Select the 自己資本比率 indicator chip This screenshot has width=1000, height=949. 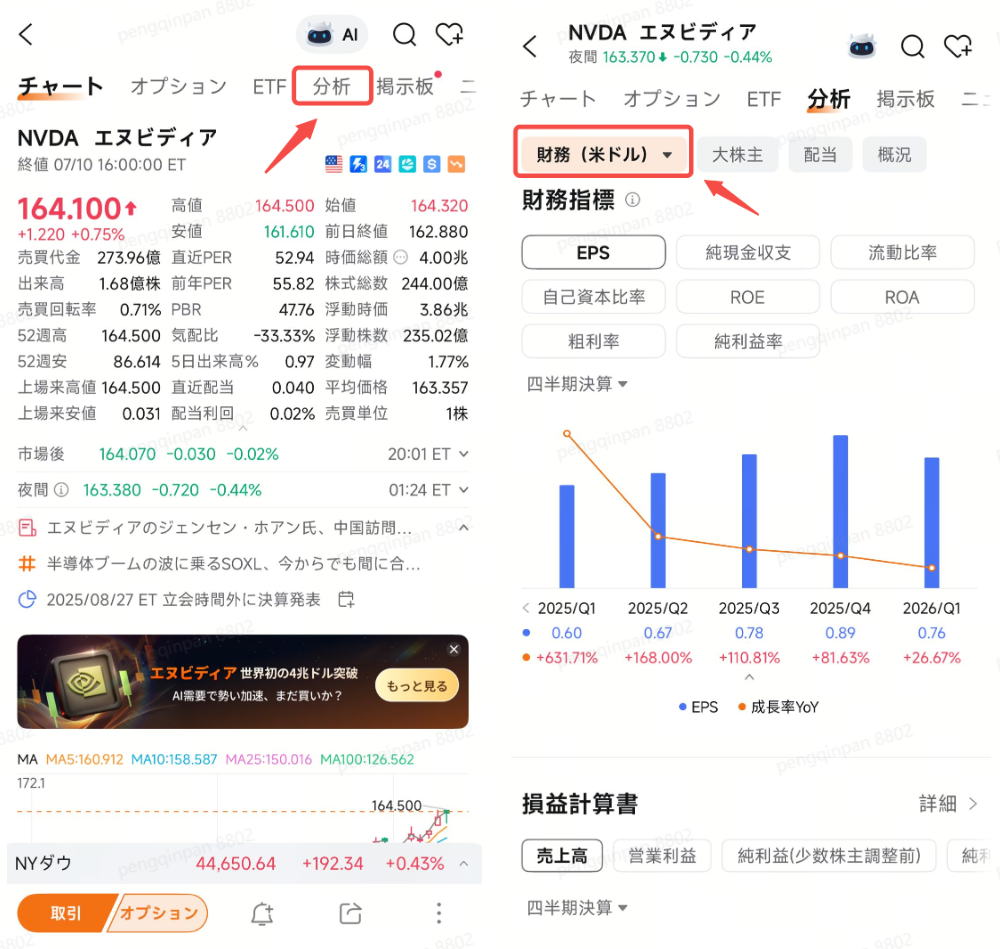[x=593, y=297]
